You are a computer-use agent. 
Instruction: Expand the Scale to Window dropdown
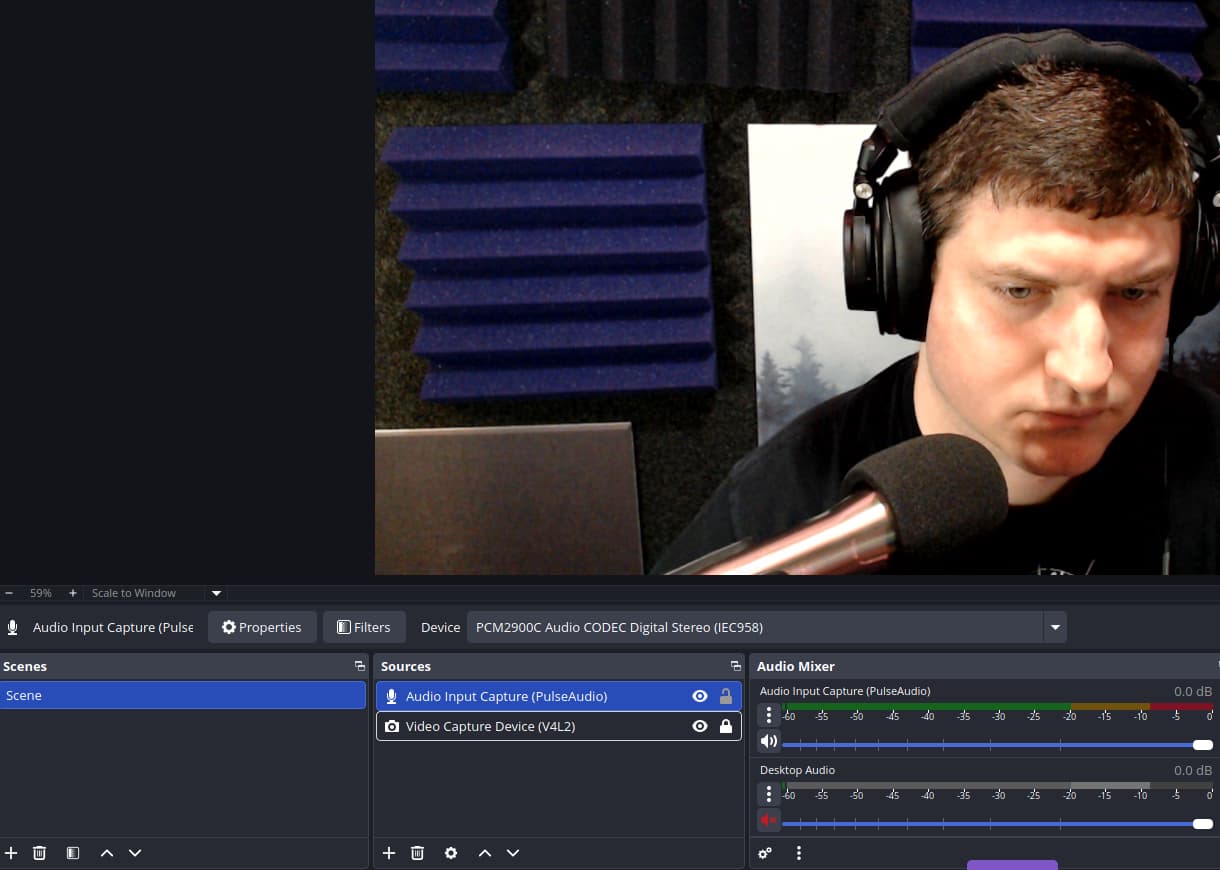[x=216, y=593]
